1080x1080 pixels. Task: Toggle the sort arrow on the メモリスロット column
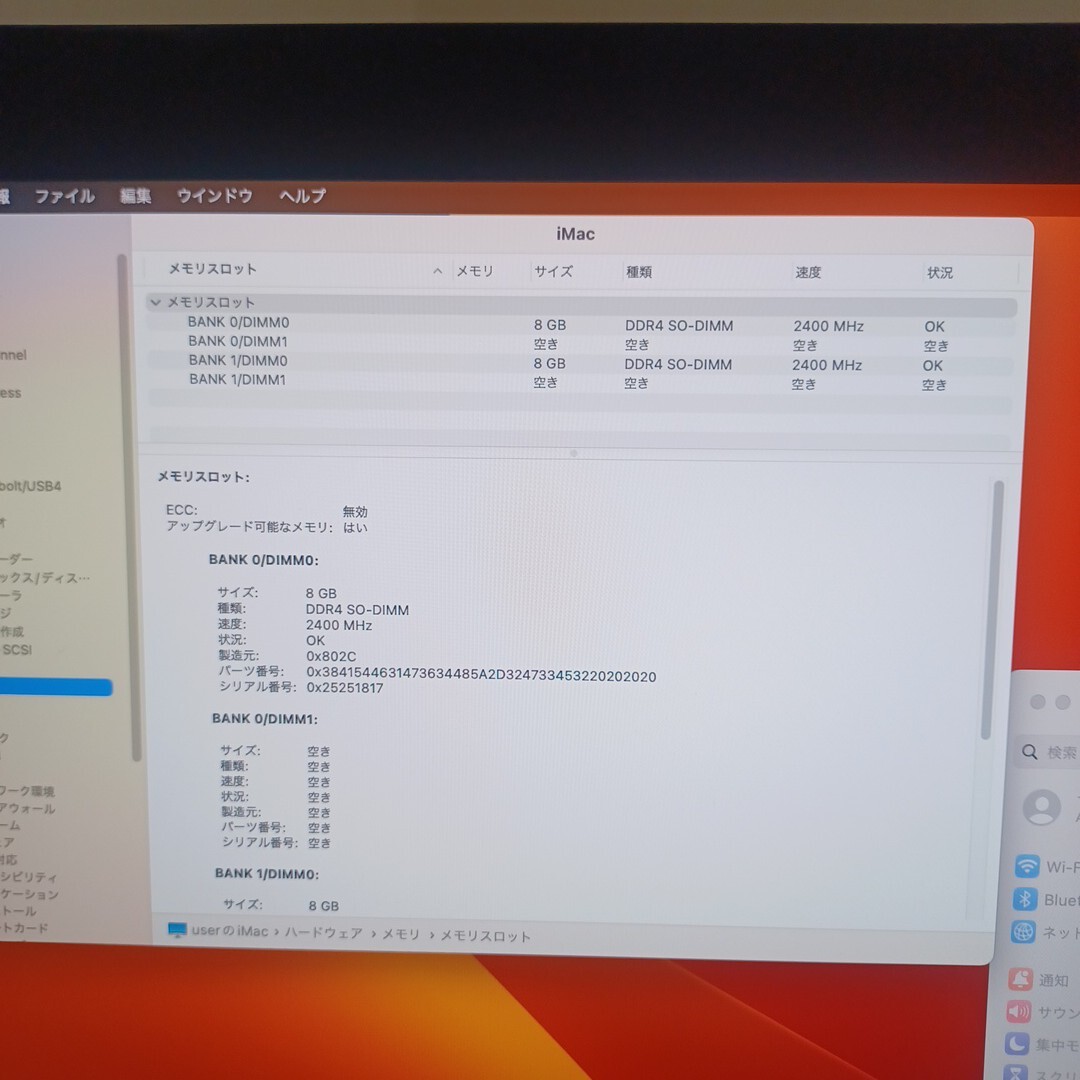[437, 271]
